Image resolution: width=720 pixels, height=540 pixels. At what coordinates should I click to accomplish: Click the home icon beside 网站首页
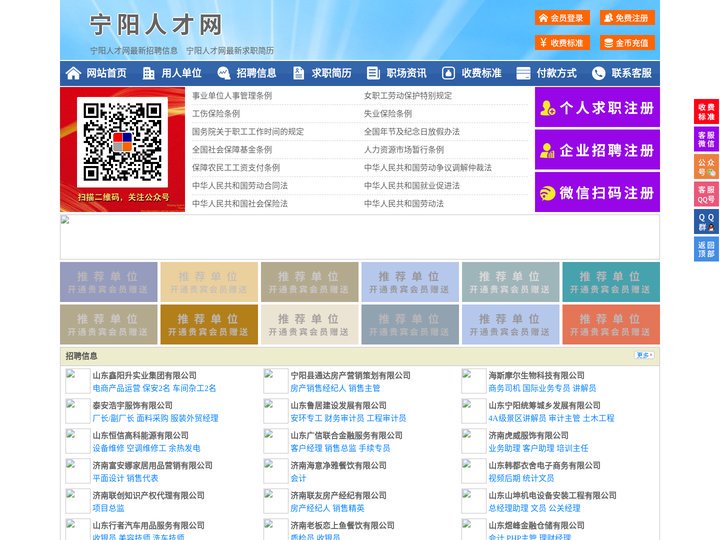pos(73,73)
